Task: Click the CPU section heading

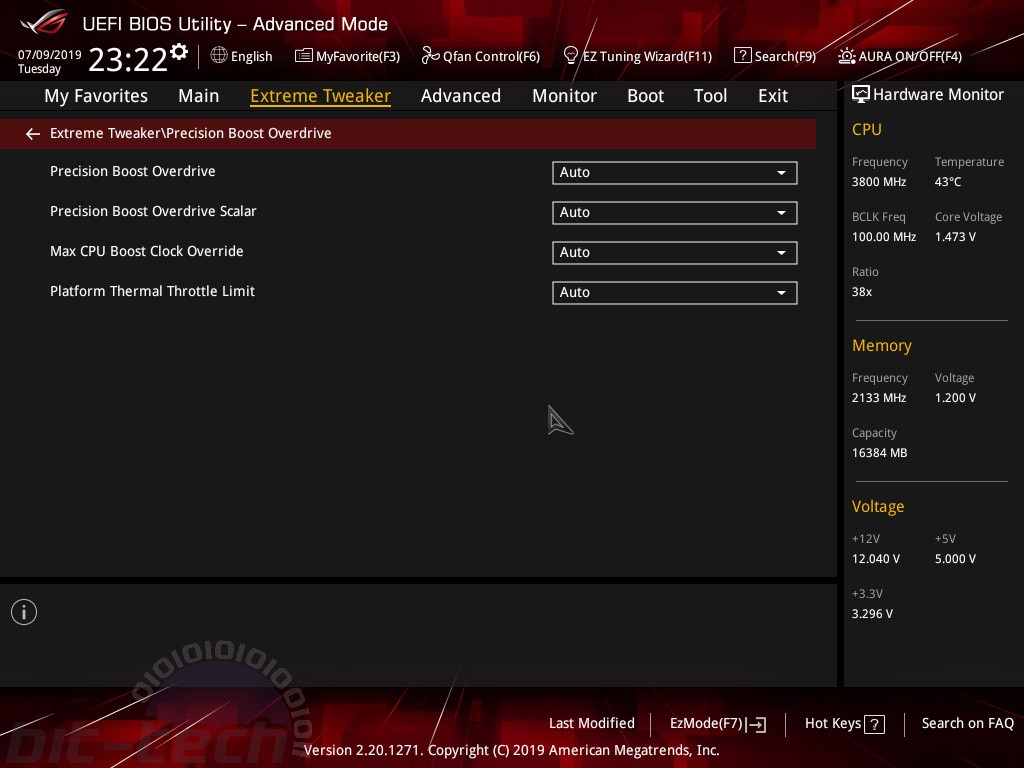Action: pyautogui.click(x=867, y=129)
